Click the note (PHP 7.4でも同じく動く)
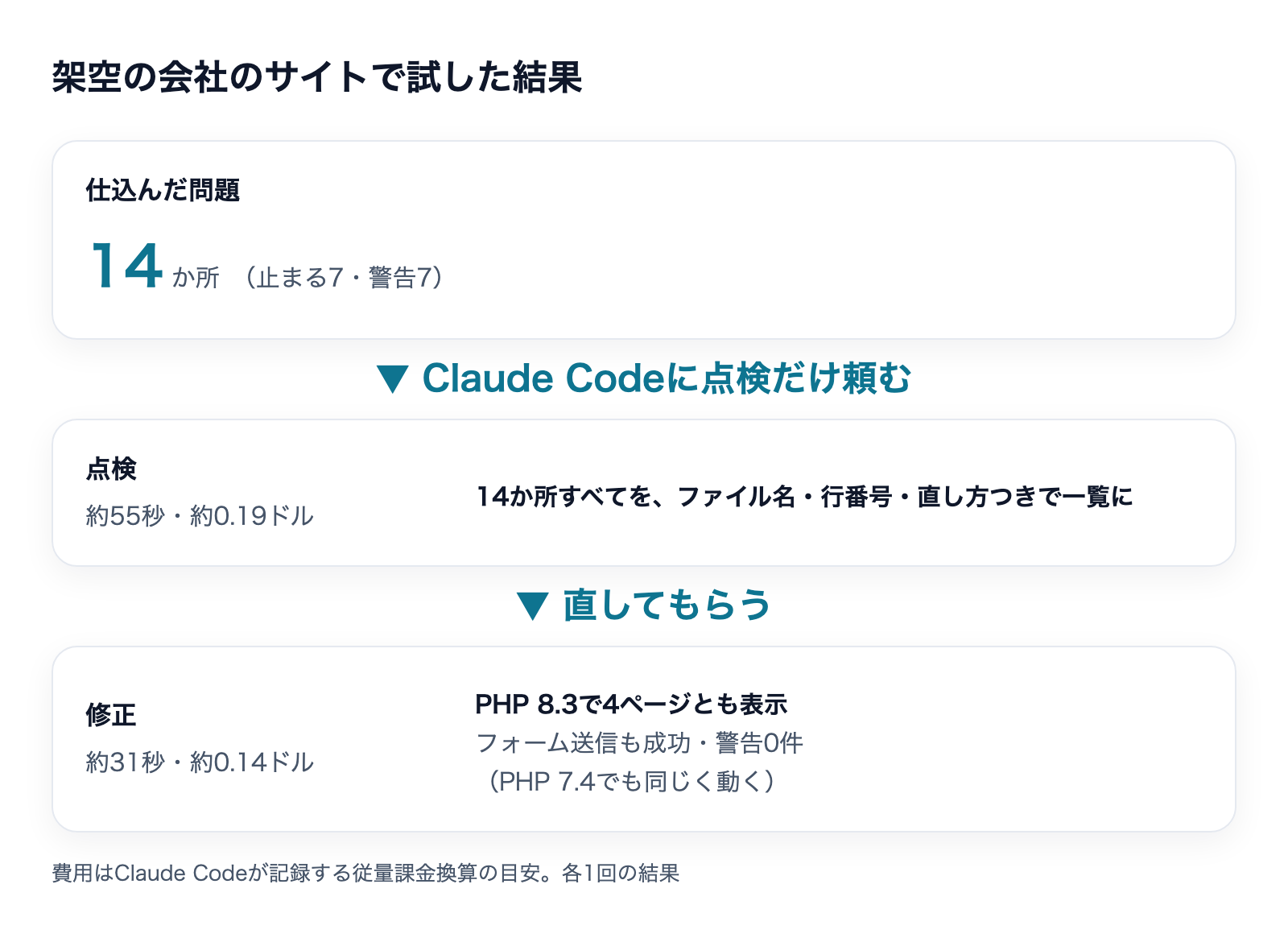This screenshot has width=1288, height=942. pos(631,781)
